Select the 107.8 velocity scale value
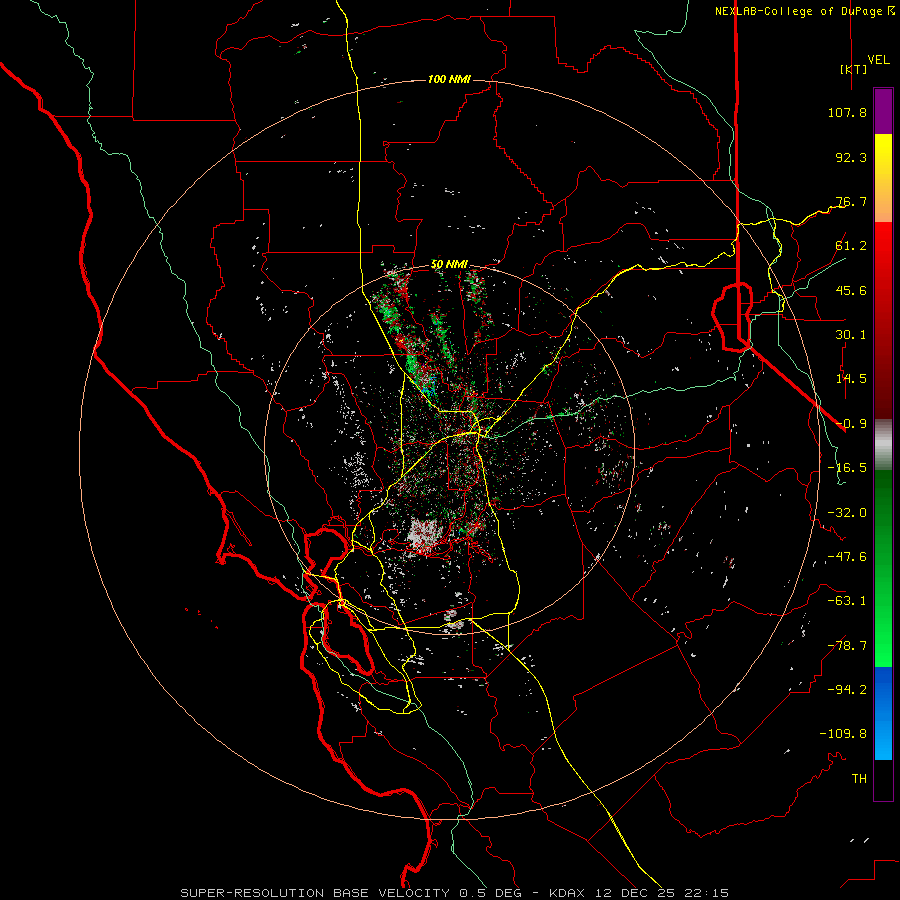This screenshot has height=900, width=900. click(x=847, y=112)
